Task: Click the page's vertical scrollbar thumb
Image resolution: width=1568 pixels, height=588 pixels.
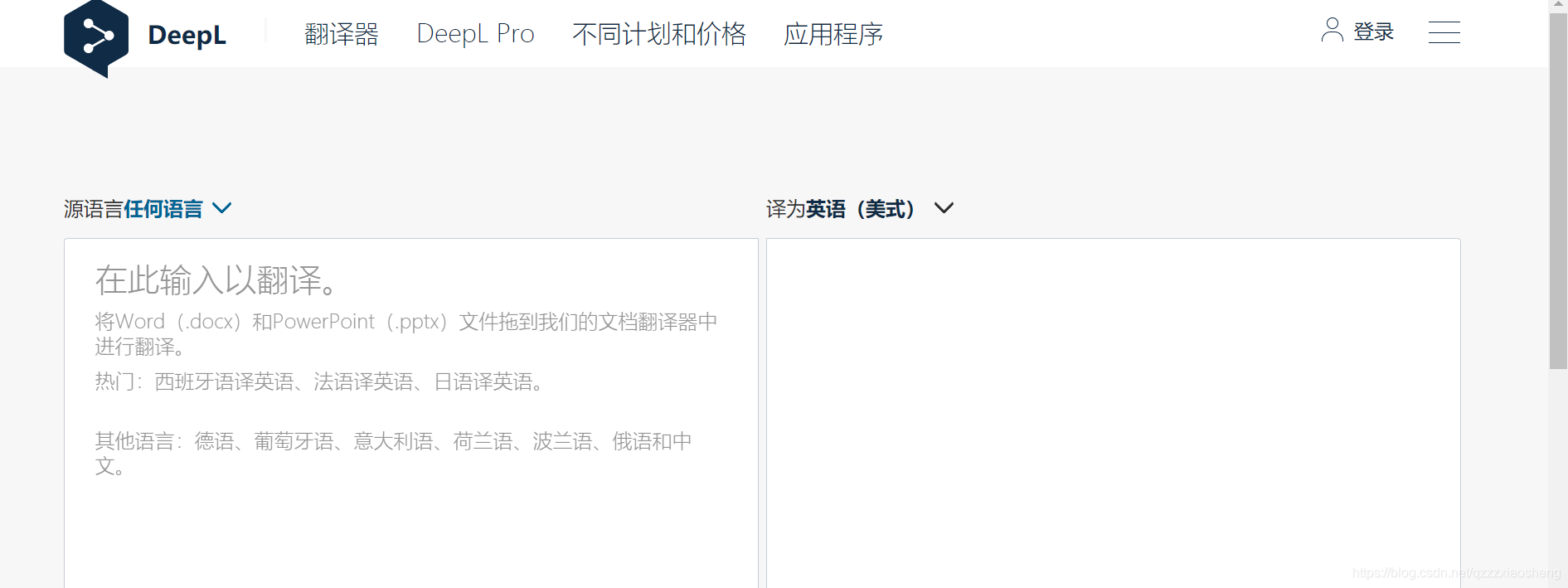Action: [1558, 191]
